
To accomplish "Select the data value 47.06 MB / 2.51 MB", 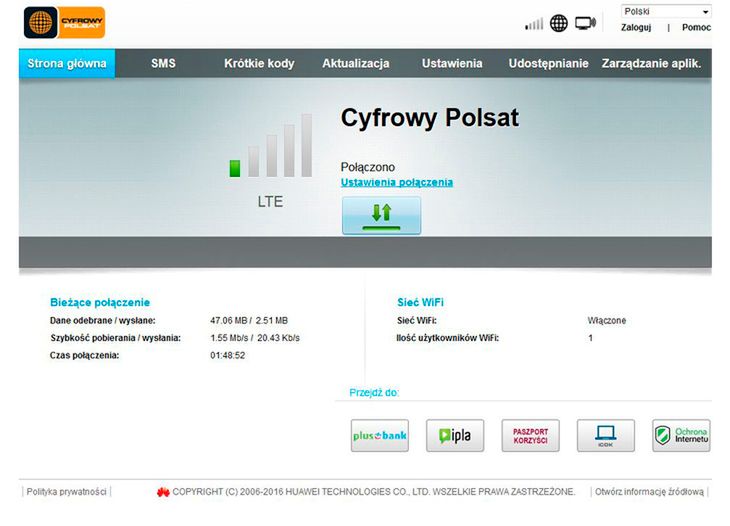I will [x=249, y=321].
